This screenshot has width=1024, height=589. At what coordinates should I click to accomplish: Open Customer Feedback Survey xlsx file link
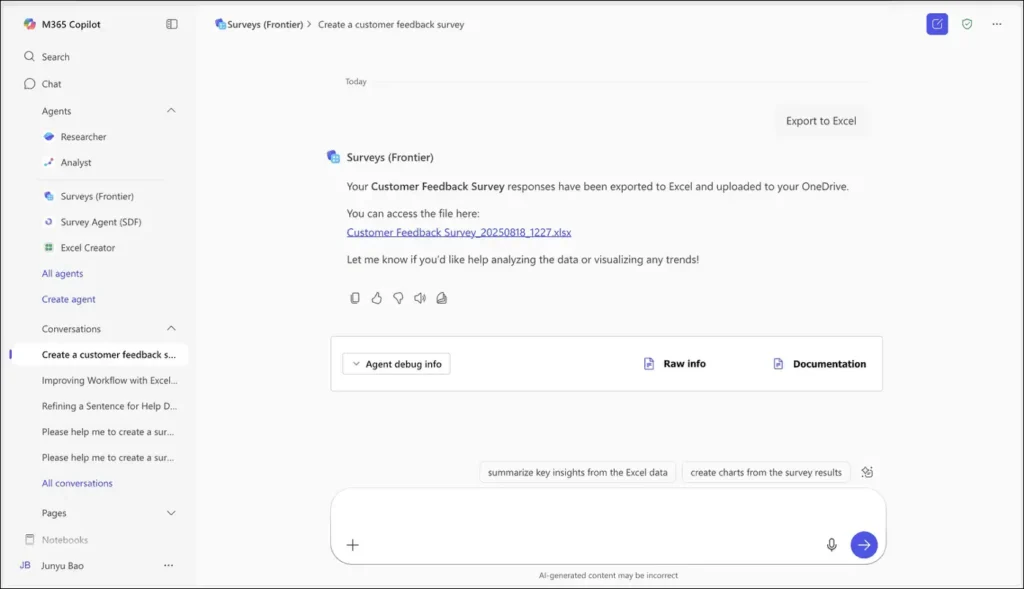tap(458, 232)
